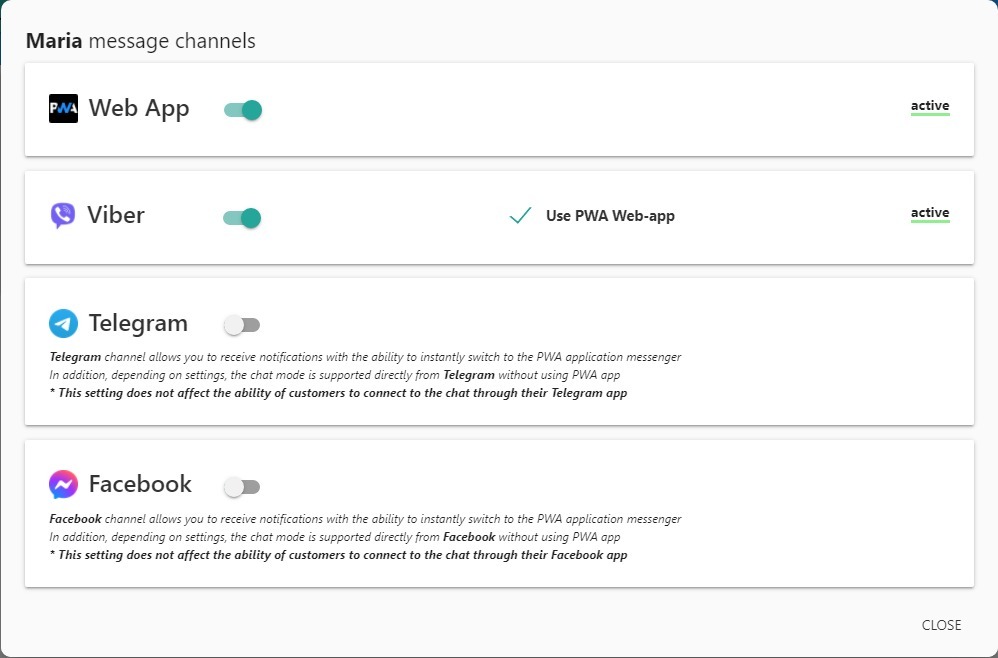Click the PWA Web App logo icon
This screenshot has height=658, width=998.
(63, 109)
